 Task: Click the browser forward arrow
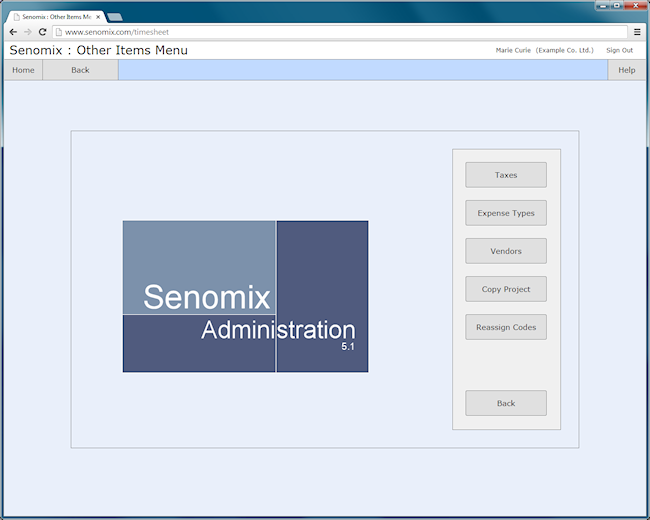point(28,32)
